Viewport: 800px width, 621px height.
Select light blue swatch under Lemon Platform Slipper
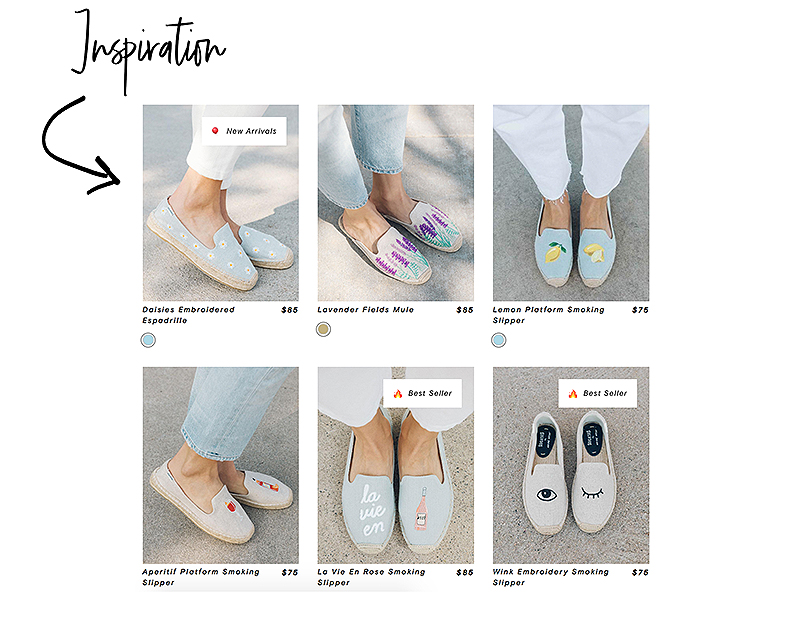(498, 340)
